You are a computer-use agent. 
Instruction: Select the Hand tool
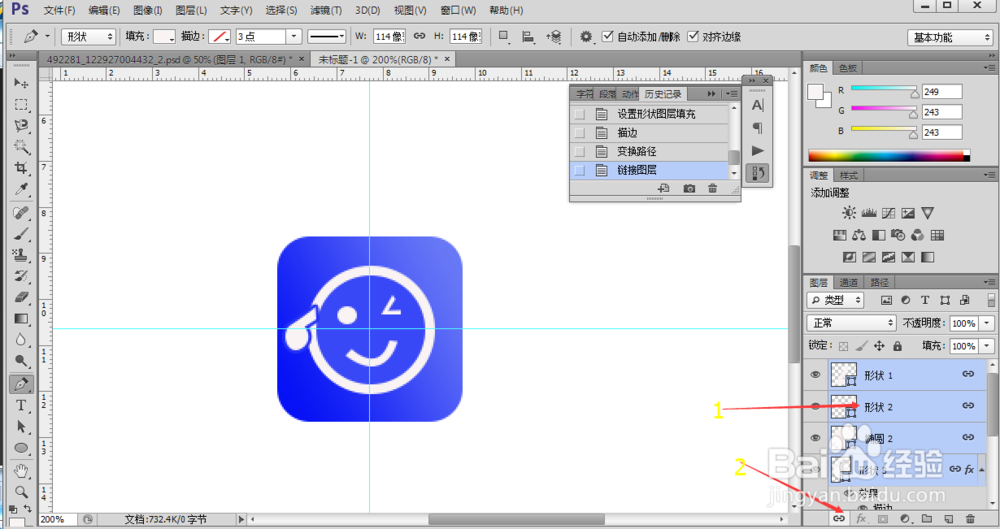pos(21,471)
